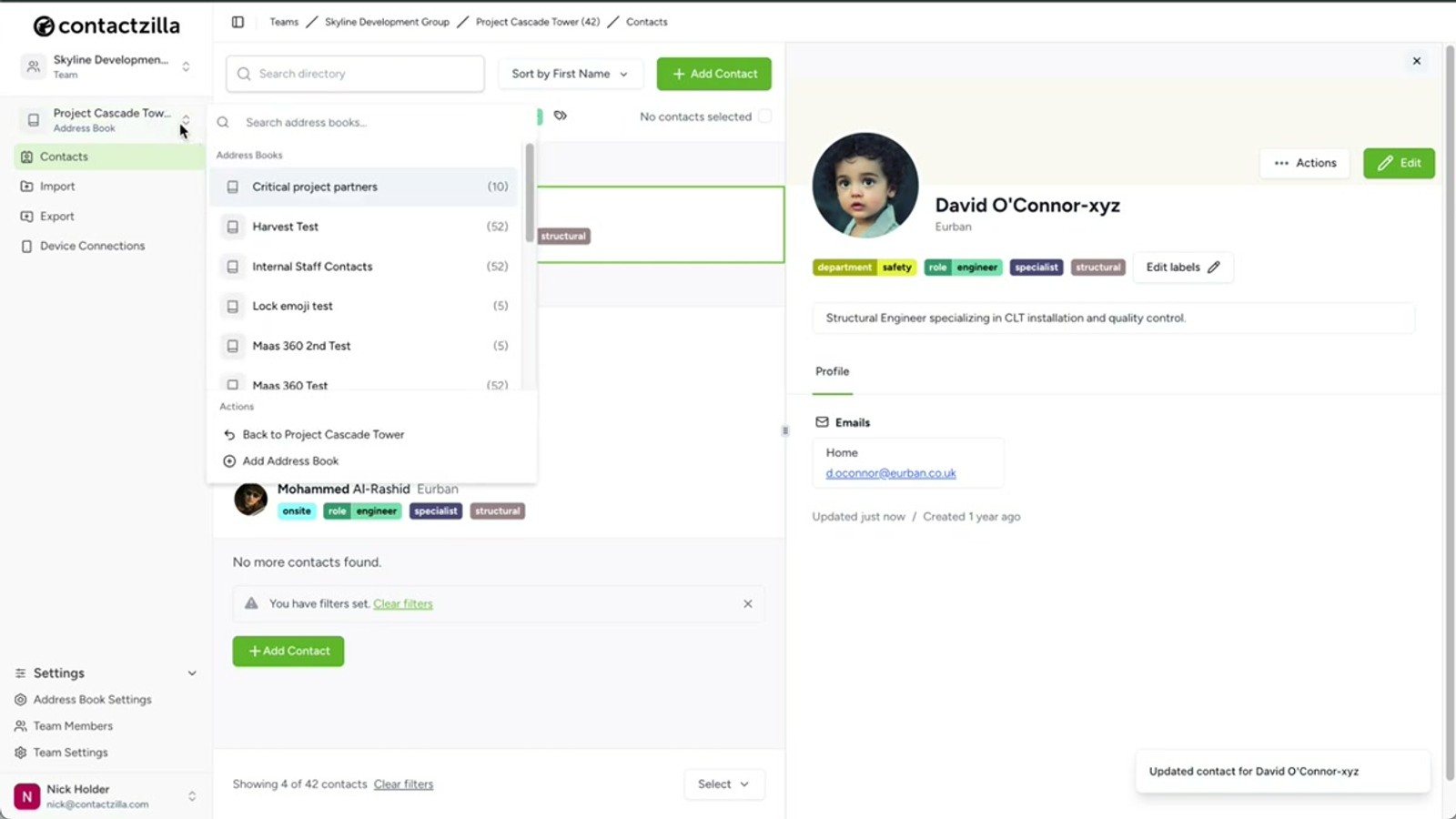Switch to the Profile tab
This screenshot has height=819, width=1456.
(x=832, y=371)
